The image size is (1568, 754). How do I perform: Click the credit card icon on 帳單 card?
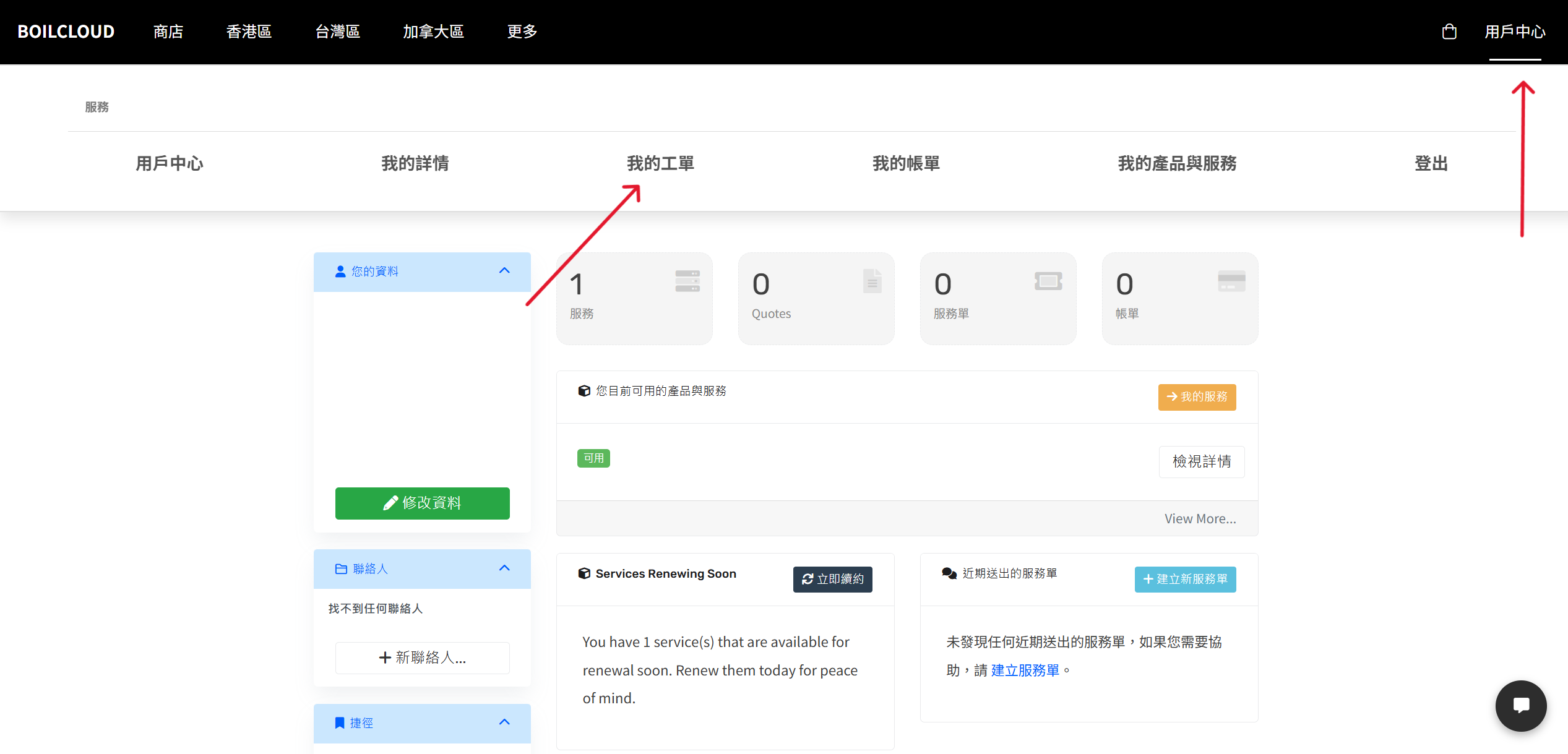(x=1231, y=281)
